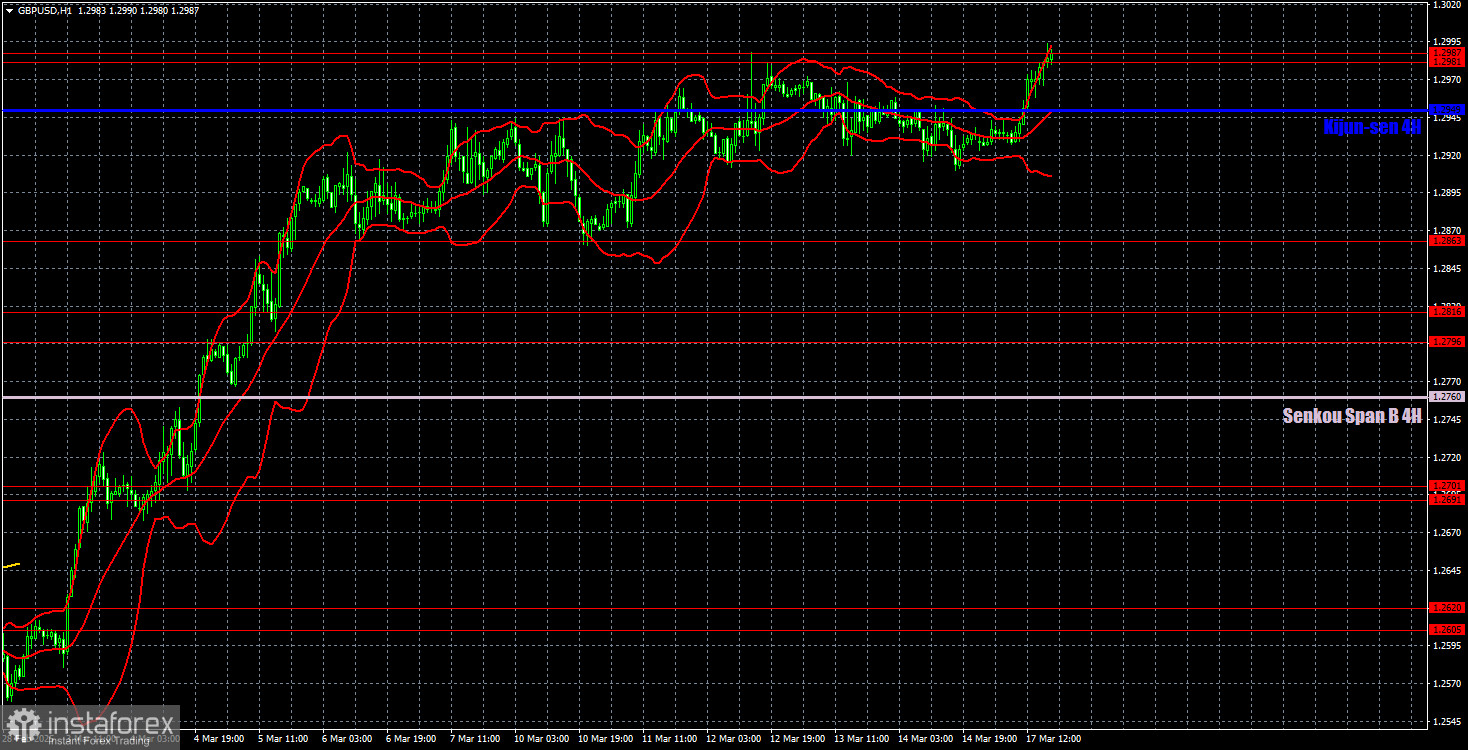Click the 1.2770 price scale value
This screenshot has width=1468, height=750.
(x=1447, y=382)
